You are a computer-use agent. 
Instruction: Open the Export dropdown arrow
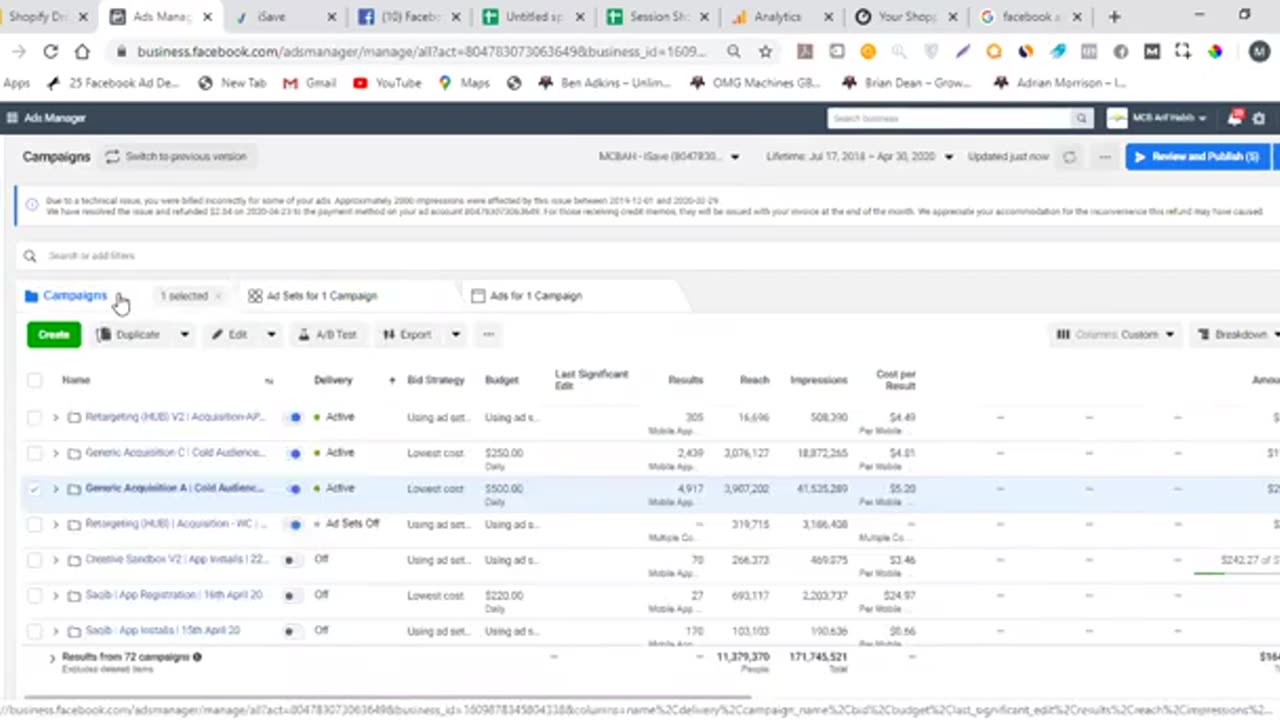455,335
